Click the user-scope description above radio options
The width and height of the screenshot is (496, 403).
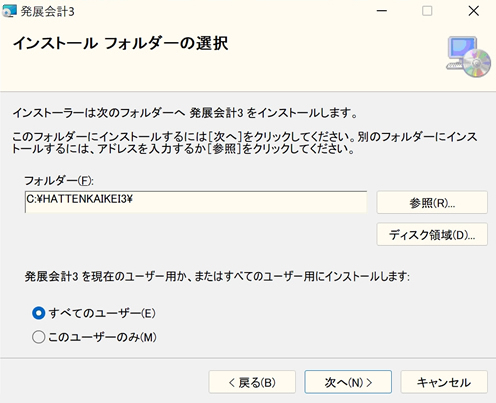(217, 276)
